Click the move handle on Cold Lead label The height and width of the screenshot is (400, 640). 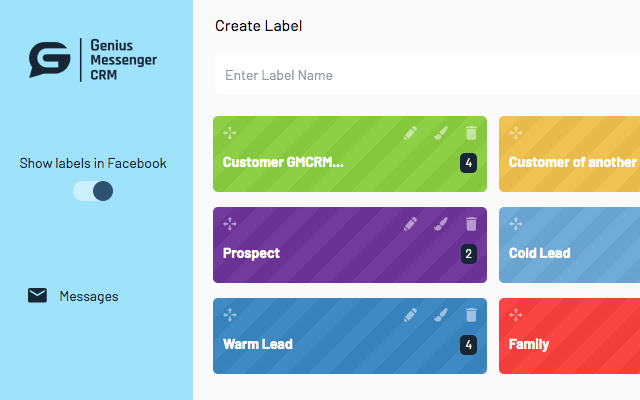[x=516, y=224]
